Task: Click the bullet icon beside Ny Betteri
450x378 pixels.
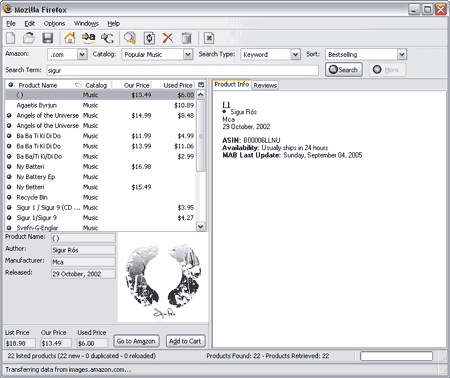Action: (x=9, y=187)
